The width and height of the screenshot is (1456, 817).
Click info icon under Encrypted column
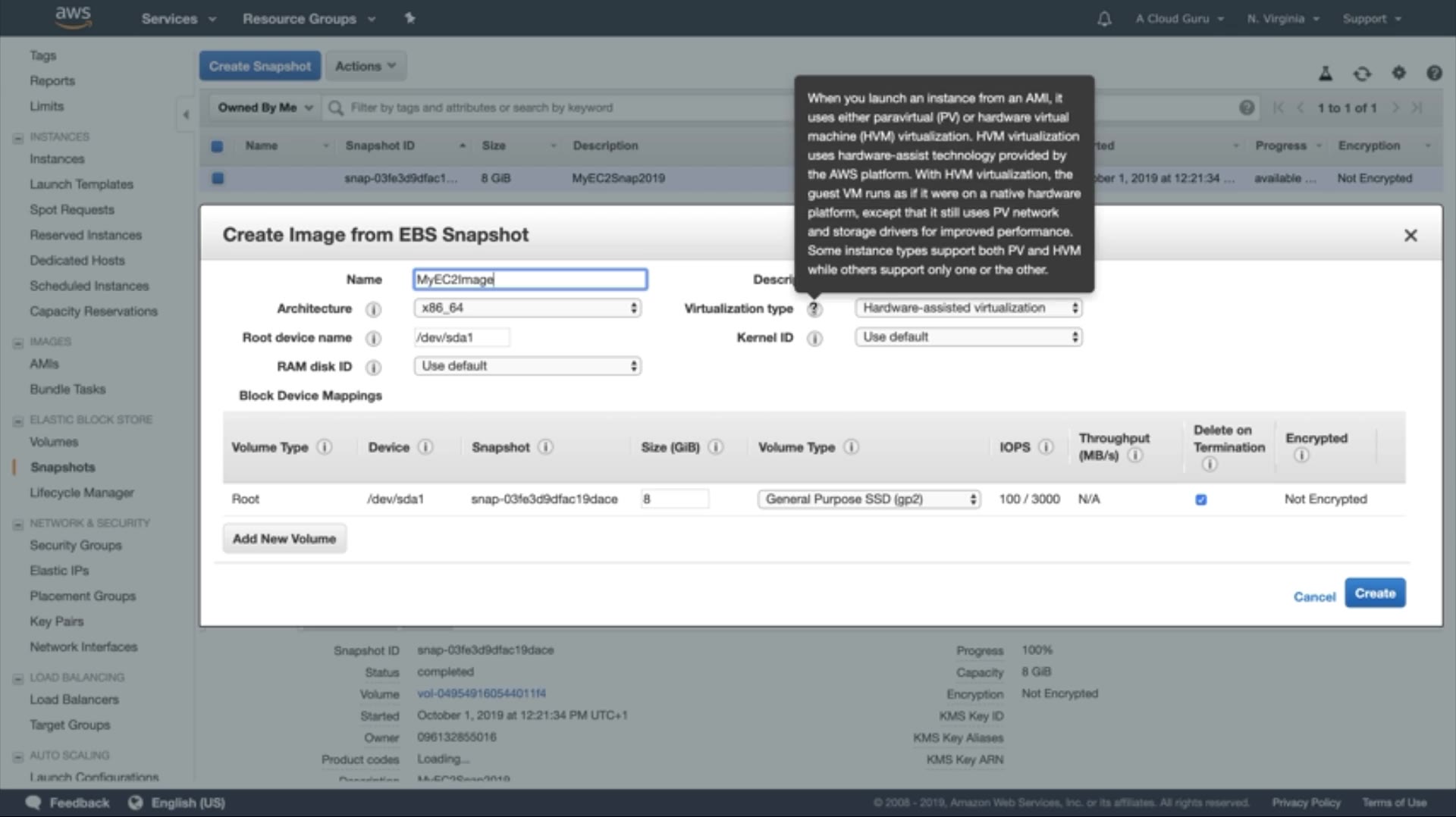coord(1301,455)
